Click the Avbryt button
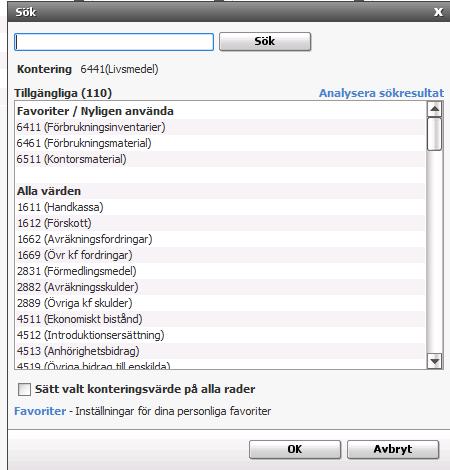 point(393,449)
